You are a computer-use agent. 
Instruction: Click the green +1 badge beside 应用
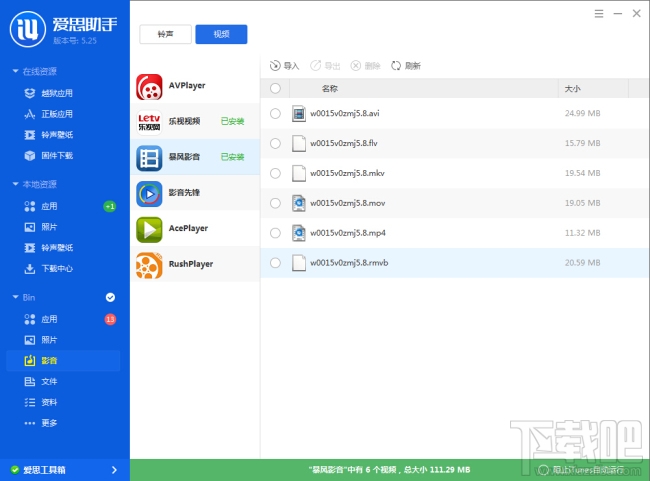point(110,206)
